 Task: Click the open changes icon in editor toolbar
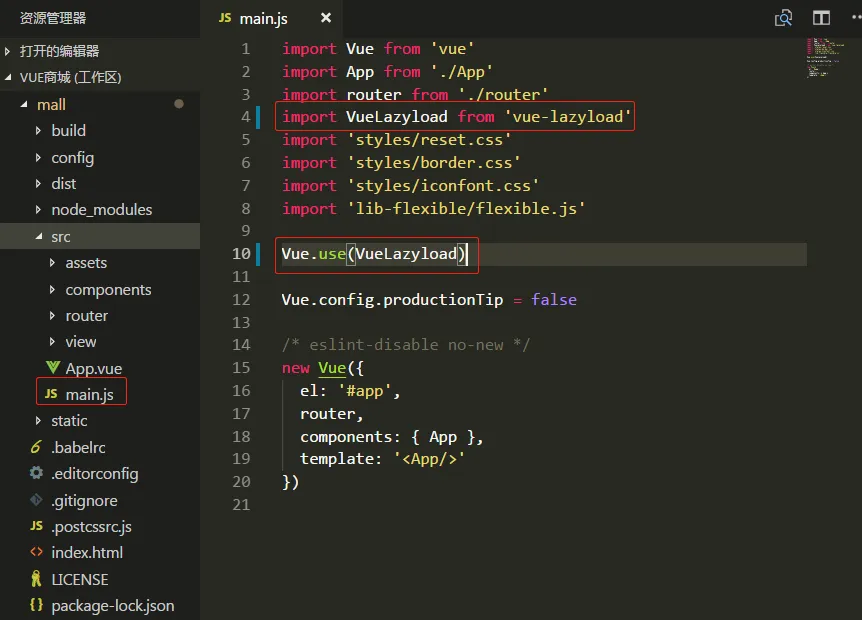click(784, 18)
